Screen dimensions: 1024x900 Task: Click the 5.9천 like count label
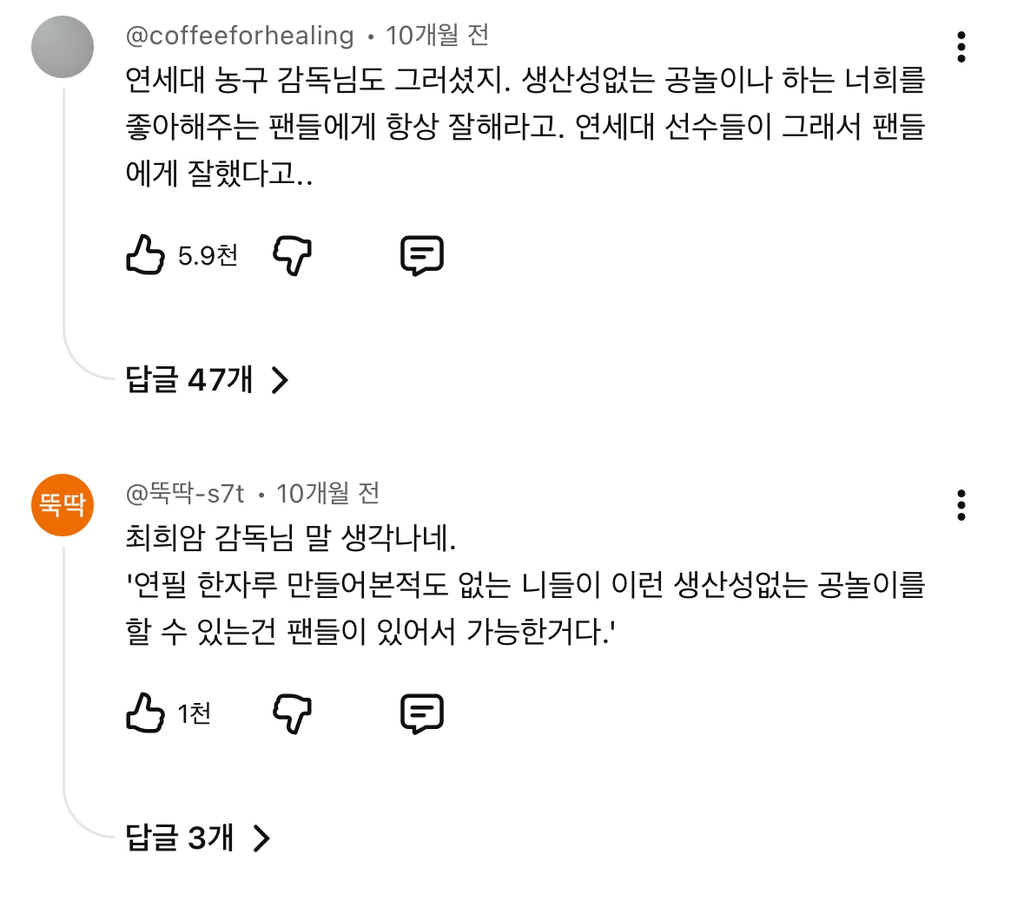pyautogui.click(x=206, y=256)
